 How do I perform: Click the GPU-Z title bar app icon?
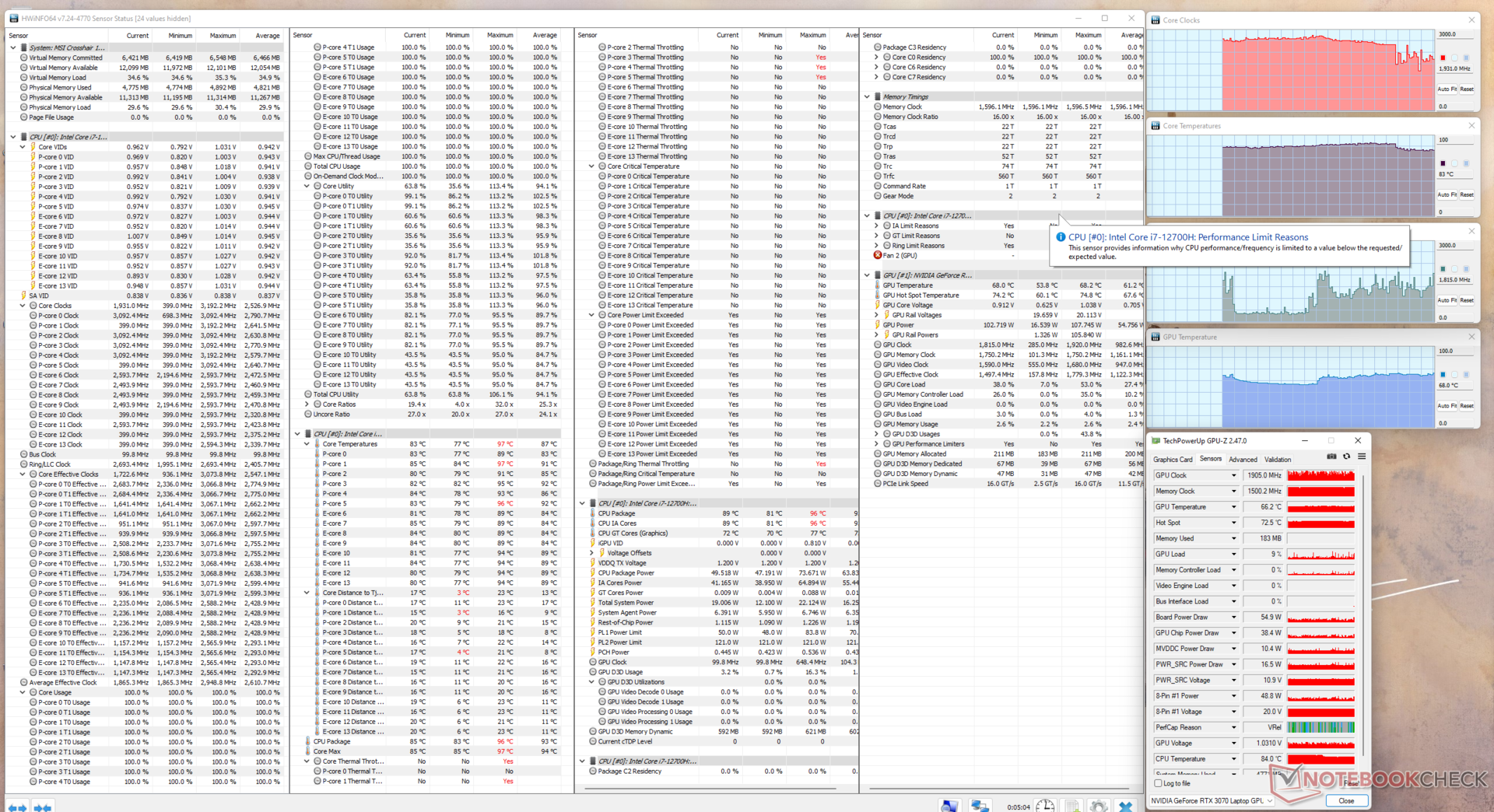pyautogui.click(x=1156, y=440)
